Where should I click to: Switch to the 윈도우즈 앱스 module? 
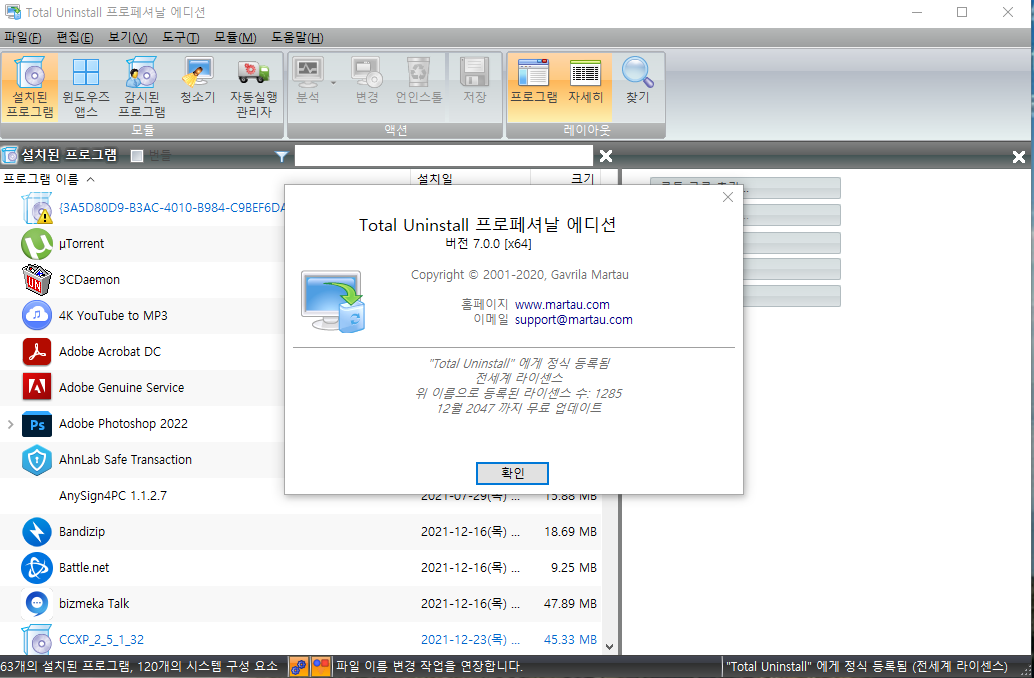pos(86,87)
